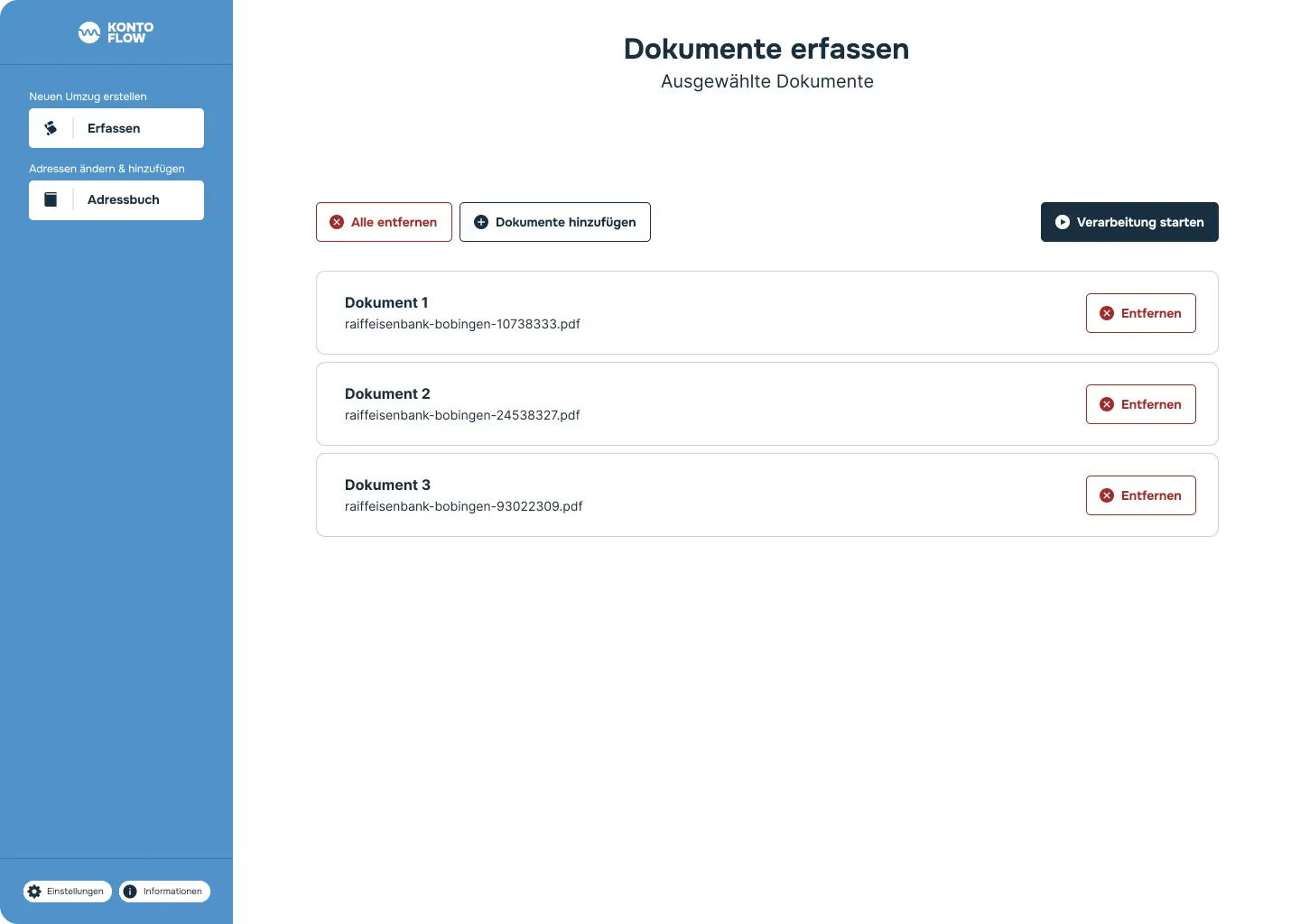Click the info icon for Informationen
The width and height of the screenshot is (1300, 924).
[x=130, y=892]
